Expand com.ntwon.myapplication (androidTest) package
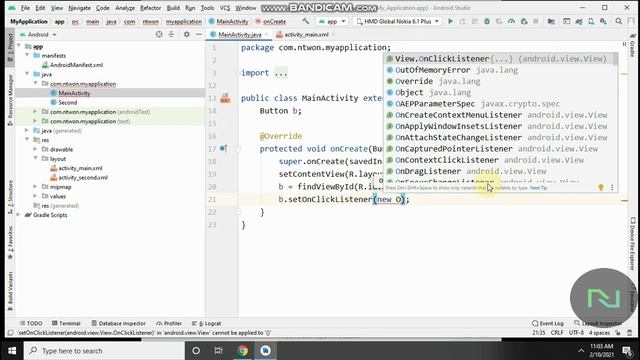640x360 pixels. [35, 111]
